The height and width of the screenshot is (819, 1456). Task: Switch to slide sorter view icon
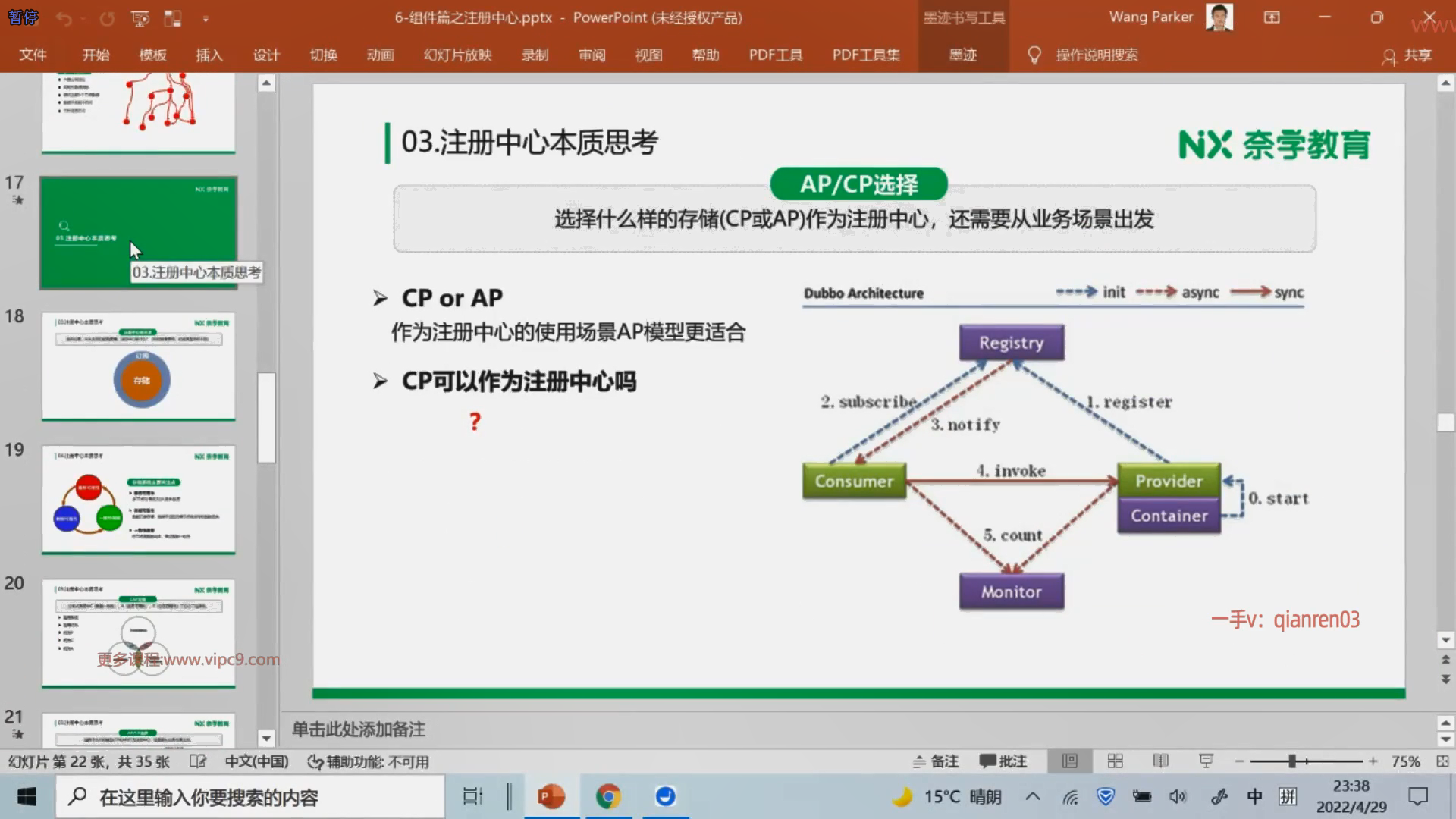tap(1116, 761)
